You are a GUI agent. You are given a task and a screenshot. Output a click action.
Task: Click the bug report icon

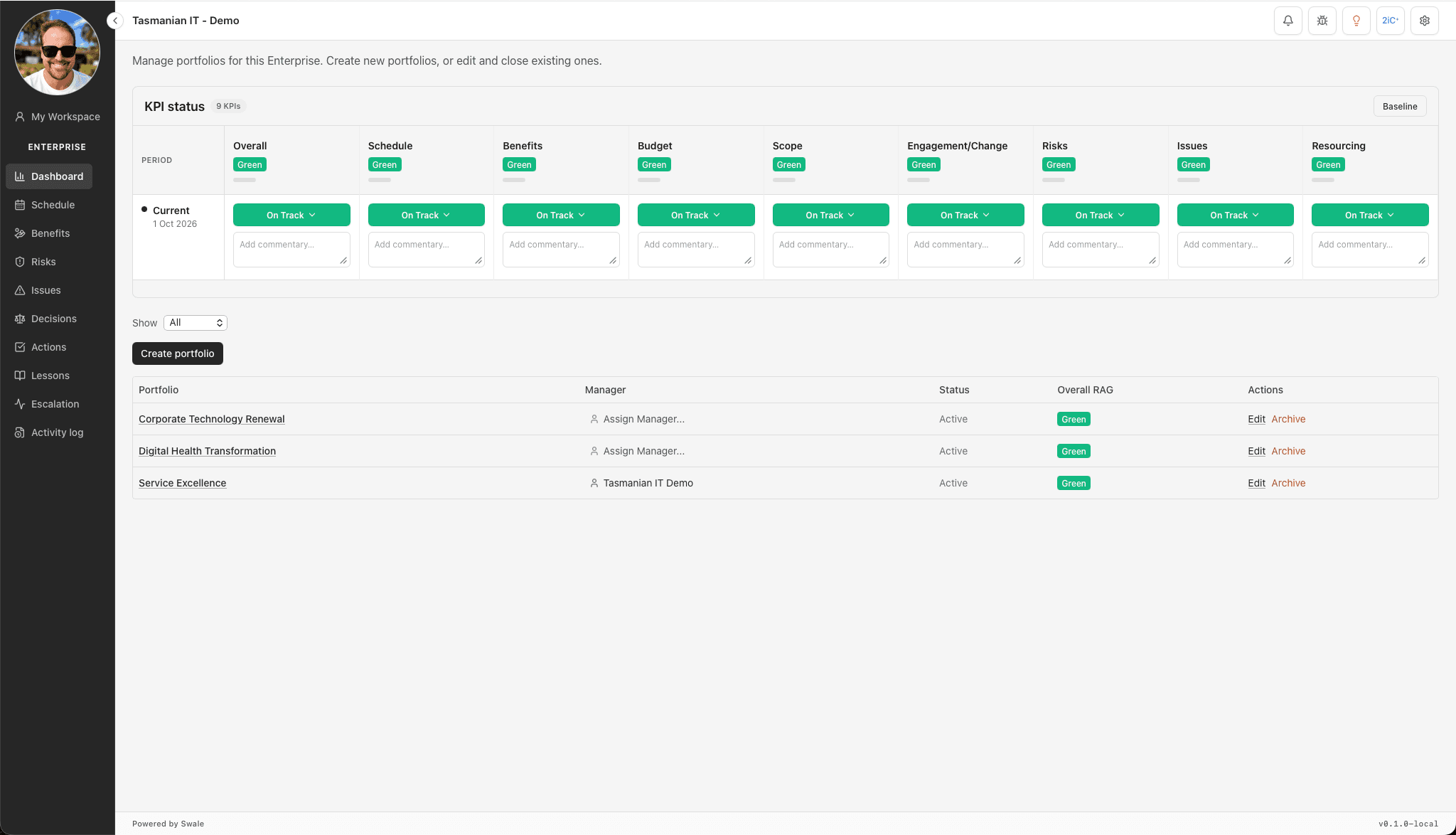click(x=1322, y=21)
